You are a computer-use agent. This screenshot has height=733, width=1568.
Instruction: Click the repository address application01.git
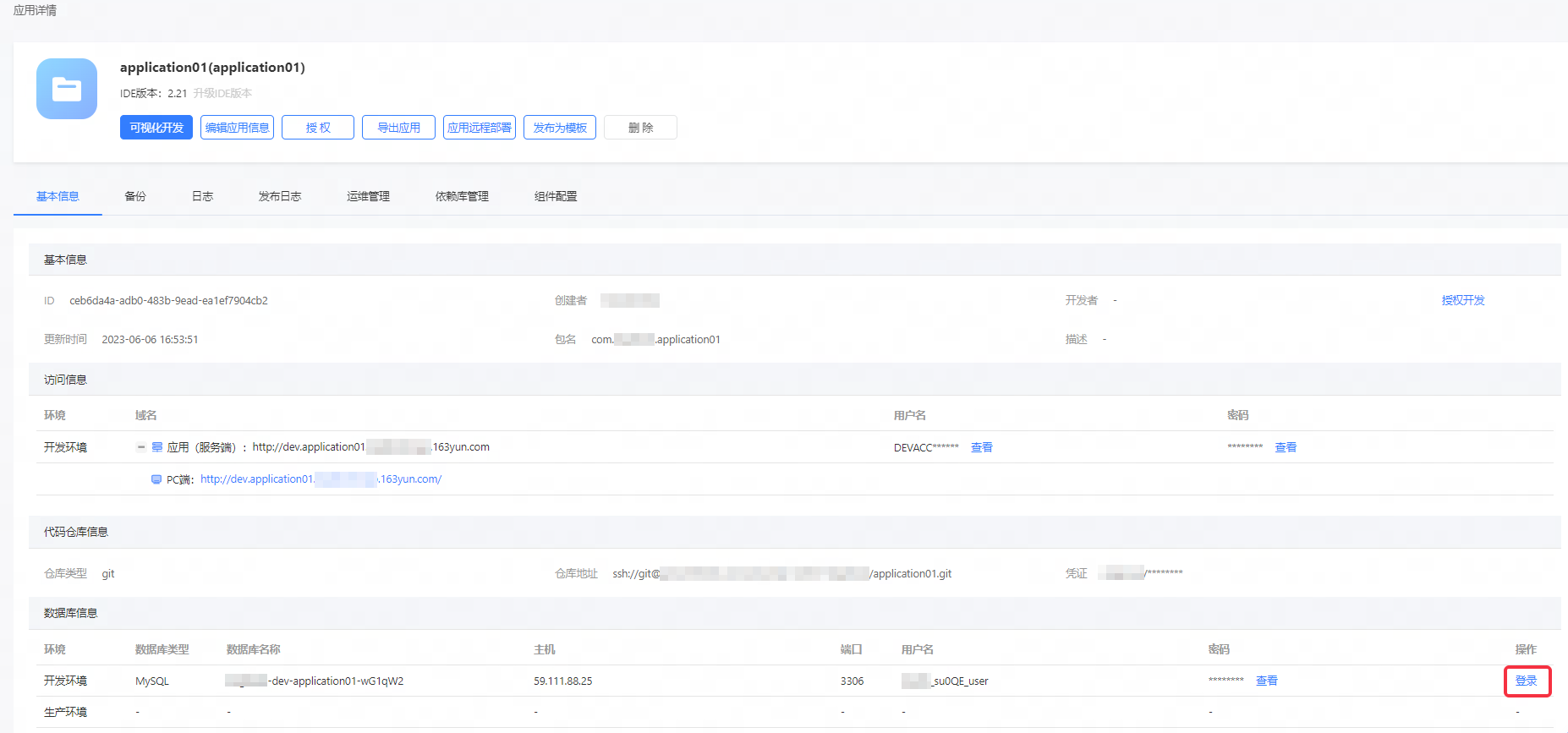click(782, 574)
